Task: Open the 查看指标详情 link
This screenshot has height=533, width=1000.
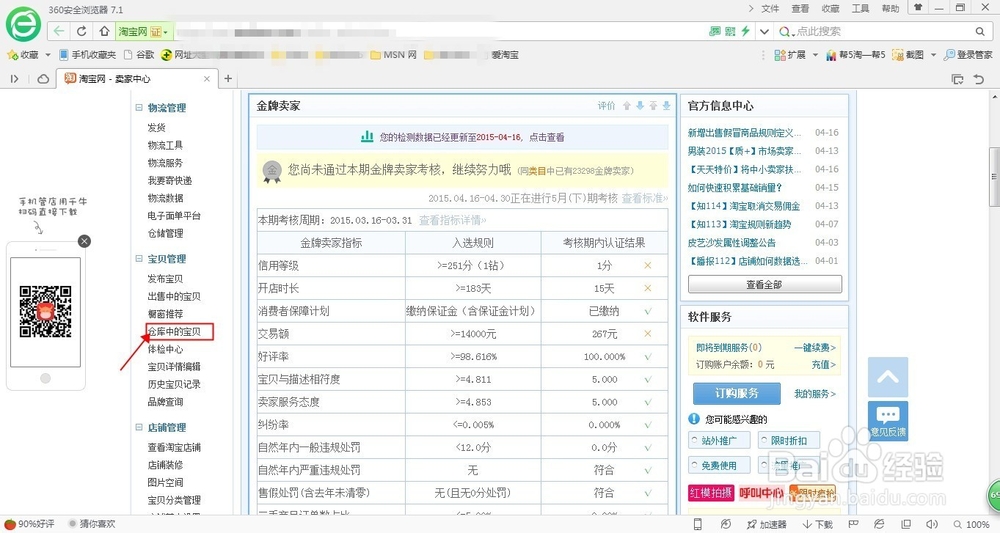Action: [452, 220]
